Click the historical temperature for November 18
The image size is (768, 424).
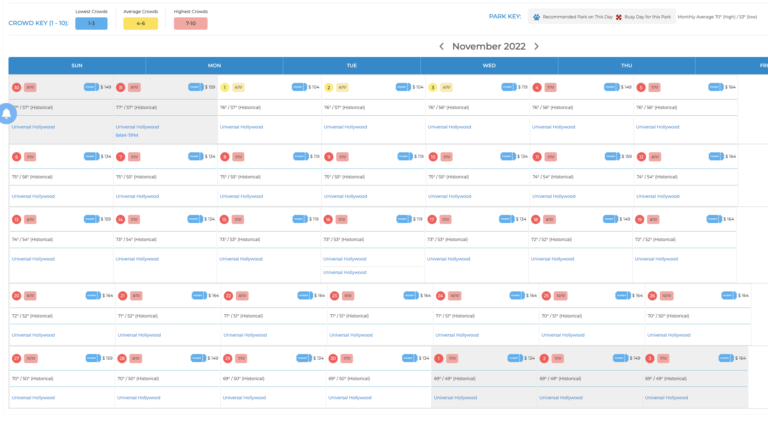point(551,240)
